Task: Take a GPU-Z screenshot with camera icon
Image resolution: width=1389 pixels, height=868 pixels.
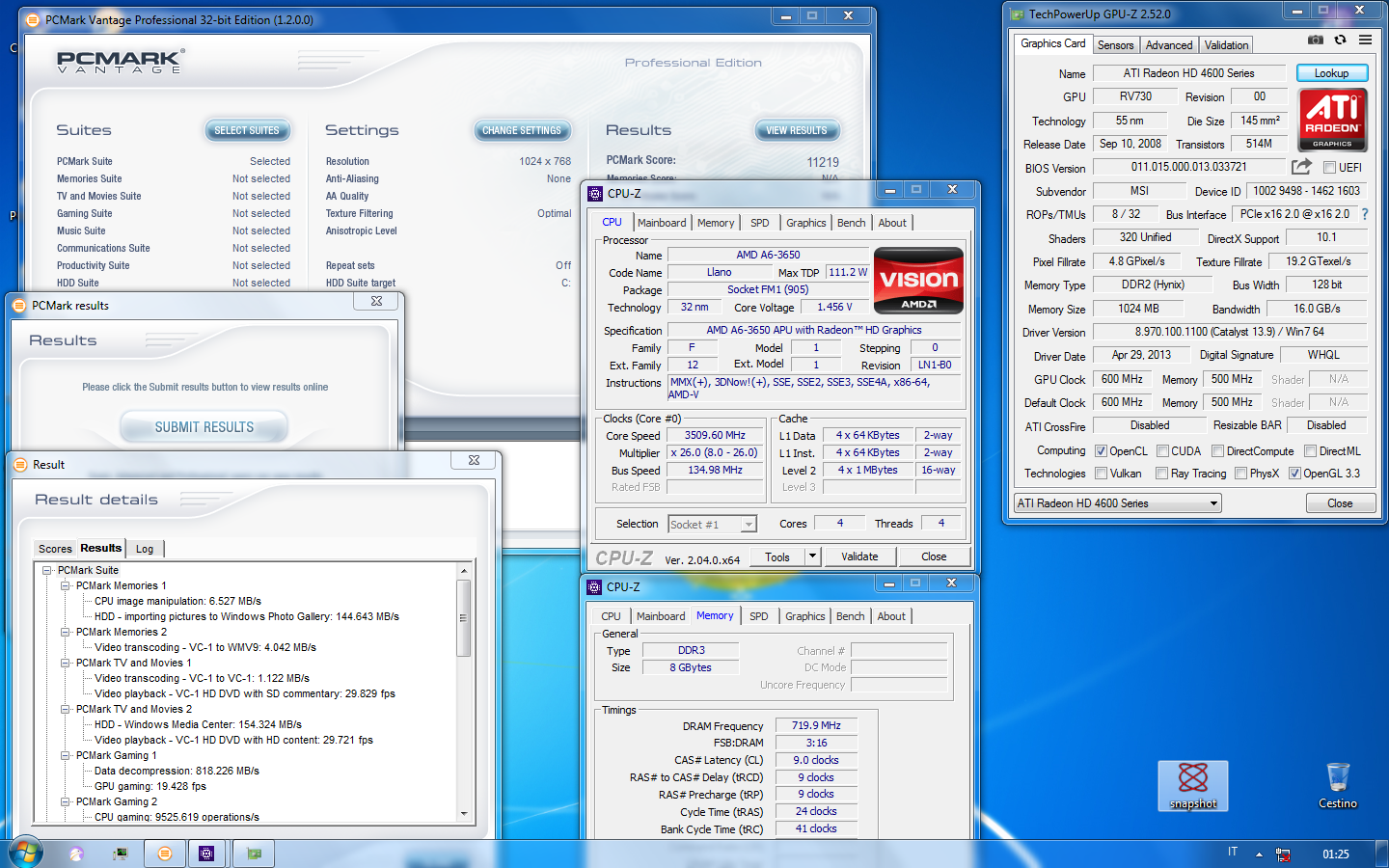Action: tap(1315, 40)
